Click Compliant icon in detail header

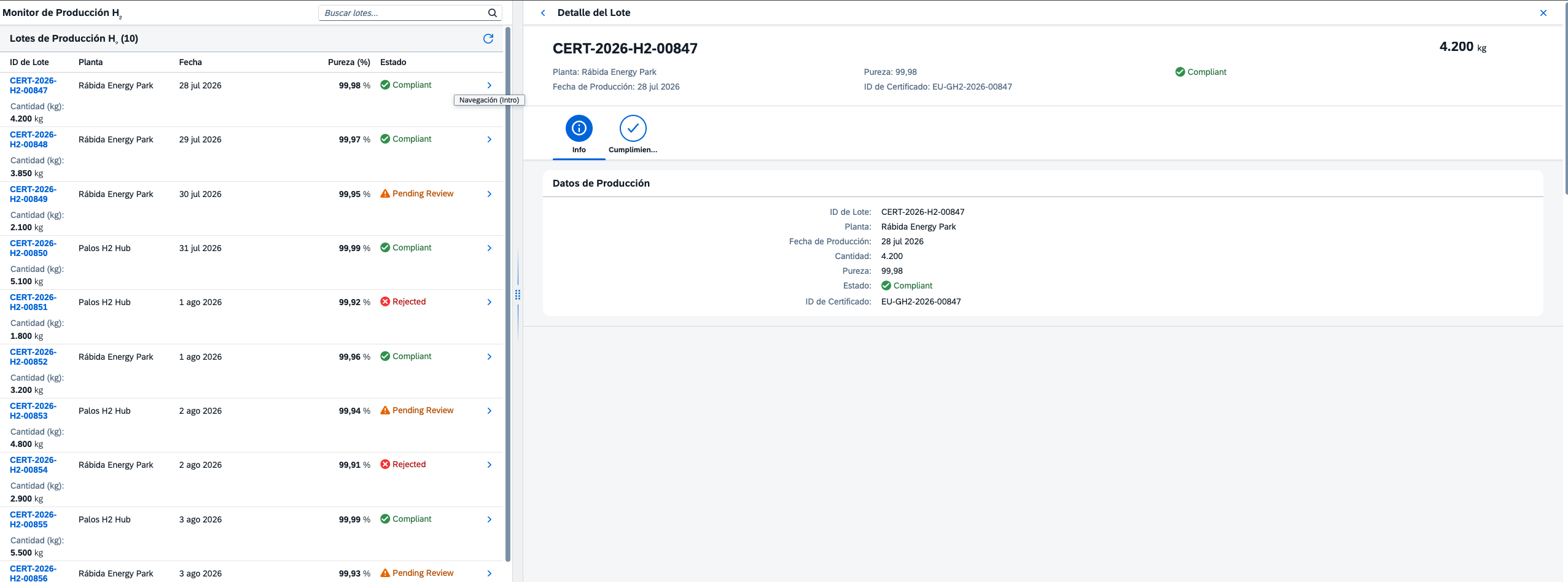[1180, 72]
